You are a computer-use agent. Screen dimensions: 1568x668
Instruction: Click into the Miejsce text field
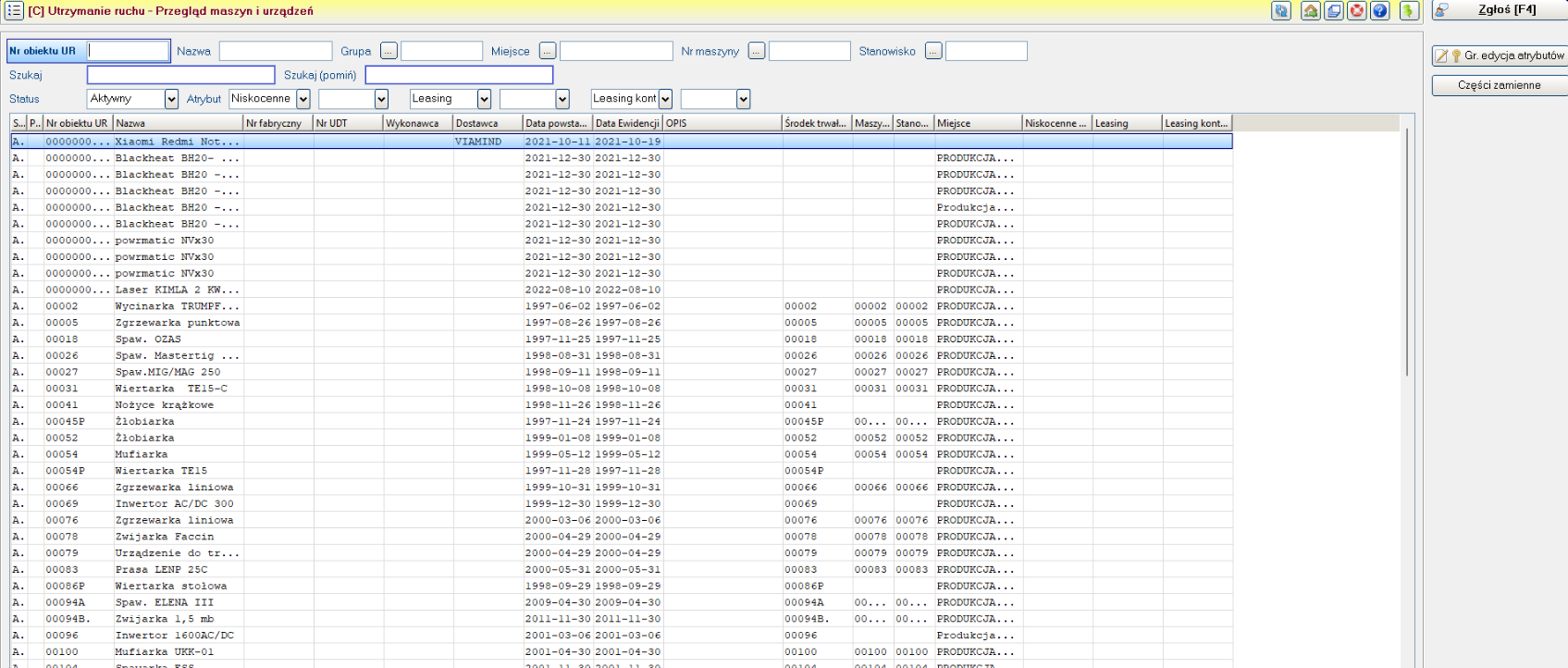point(616,51)
